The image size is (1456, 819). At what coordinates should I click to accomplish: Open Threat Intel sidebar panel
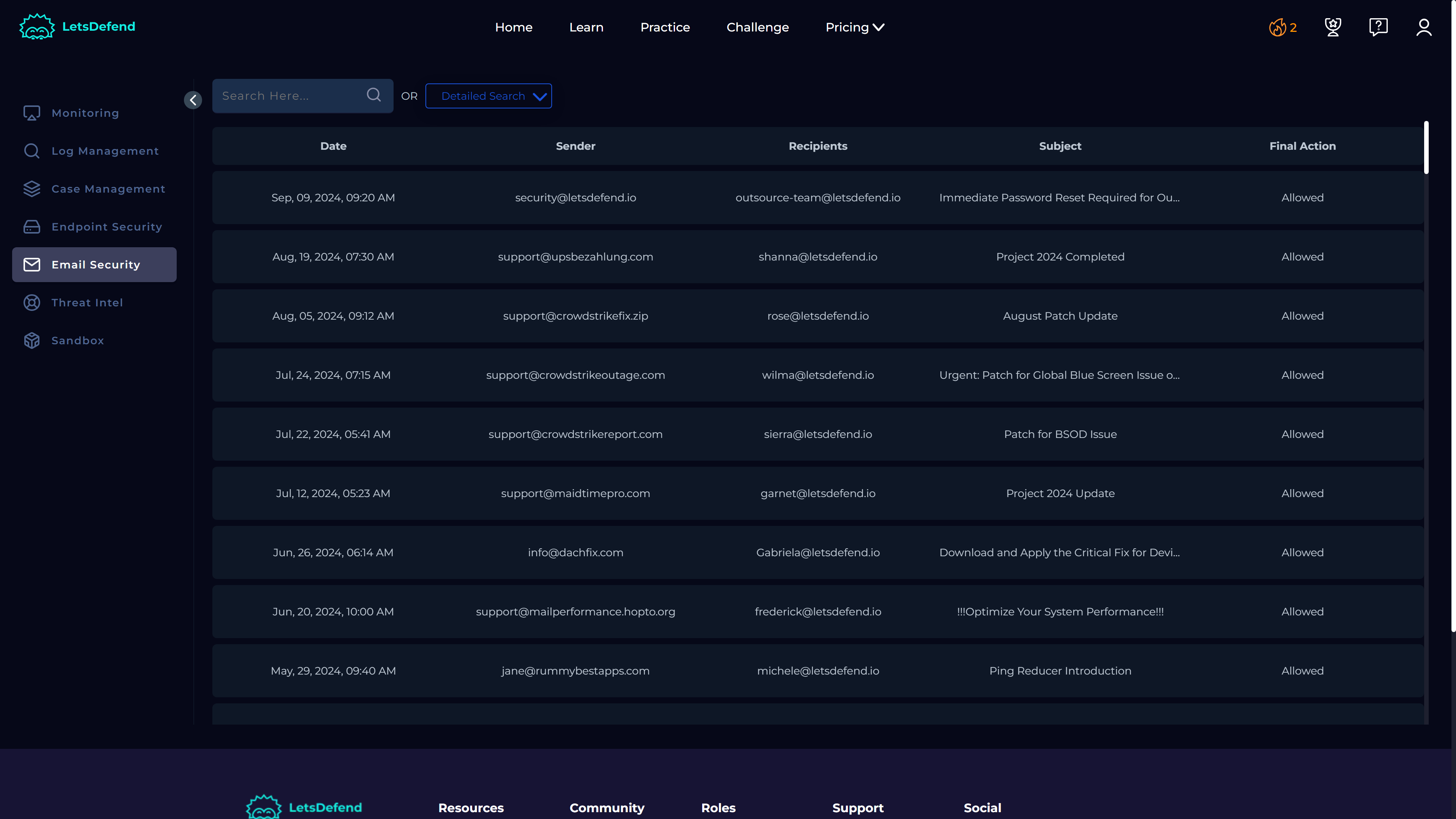(x=87, y=301)
